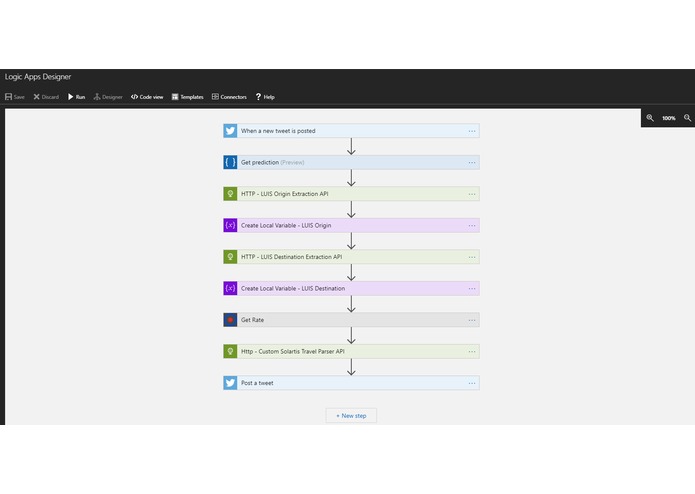
Task: Open the ellipsis menu on HTTP - LUIS Destination Extraction API
Action: pyautogui.click(x=472, y=257)
